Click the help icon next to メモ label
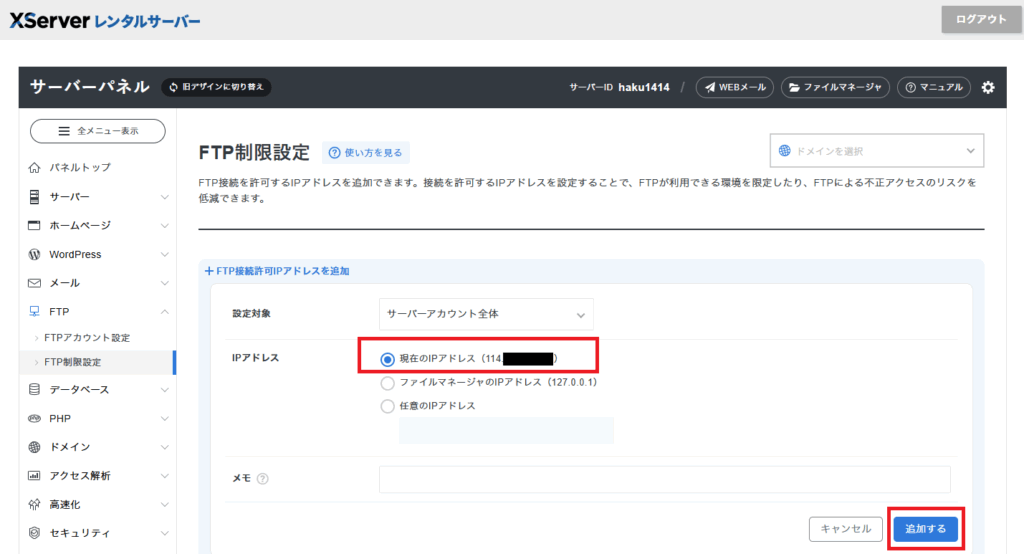Screen dimensions: 1024x554 coord(263,479)
